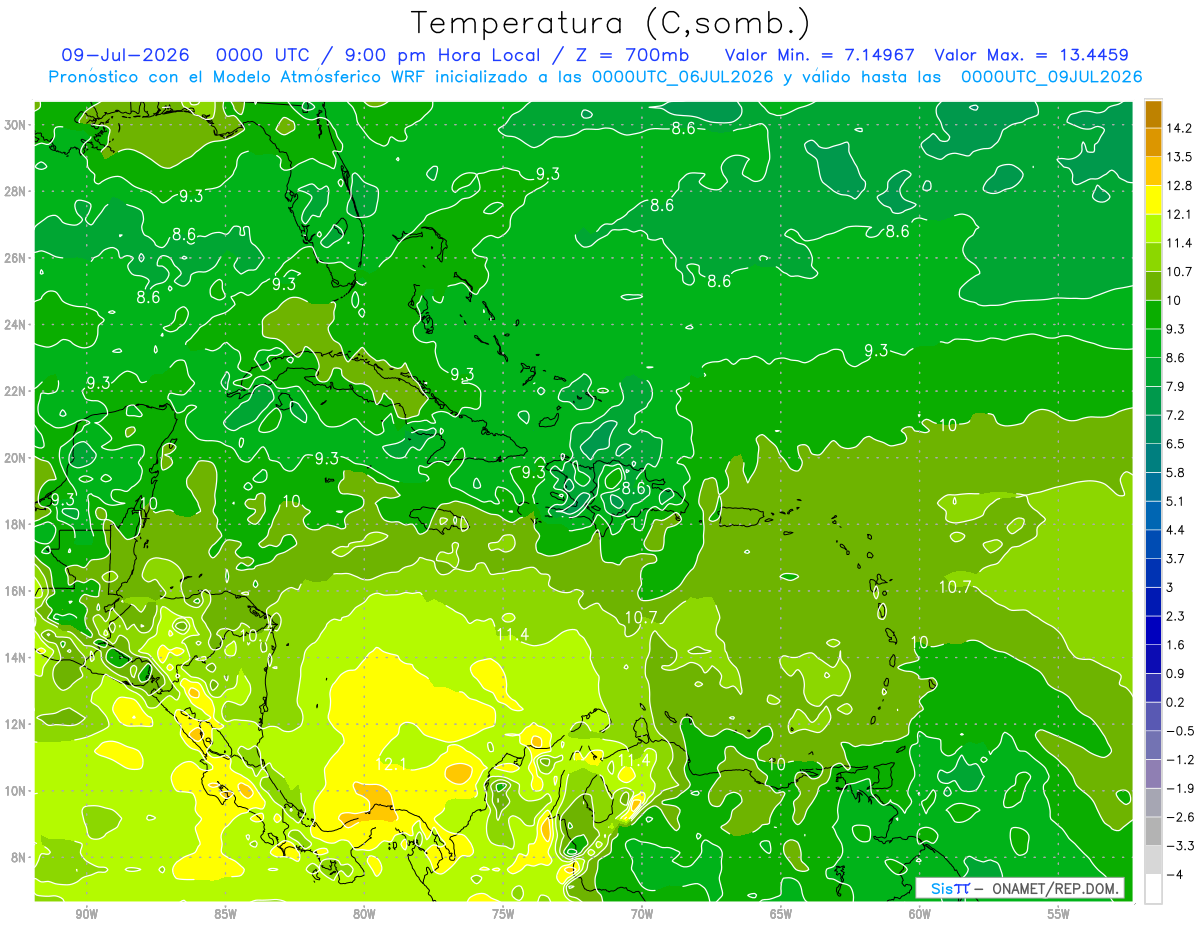Click the colorbar swatch above 14.2
1200x927 pixels.
coord(1153,114)
